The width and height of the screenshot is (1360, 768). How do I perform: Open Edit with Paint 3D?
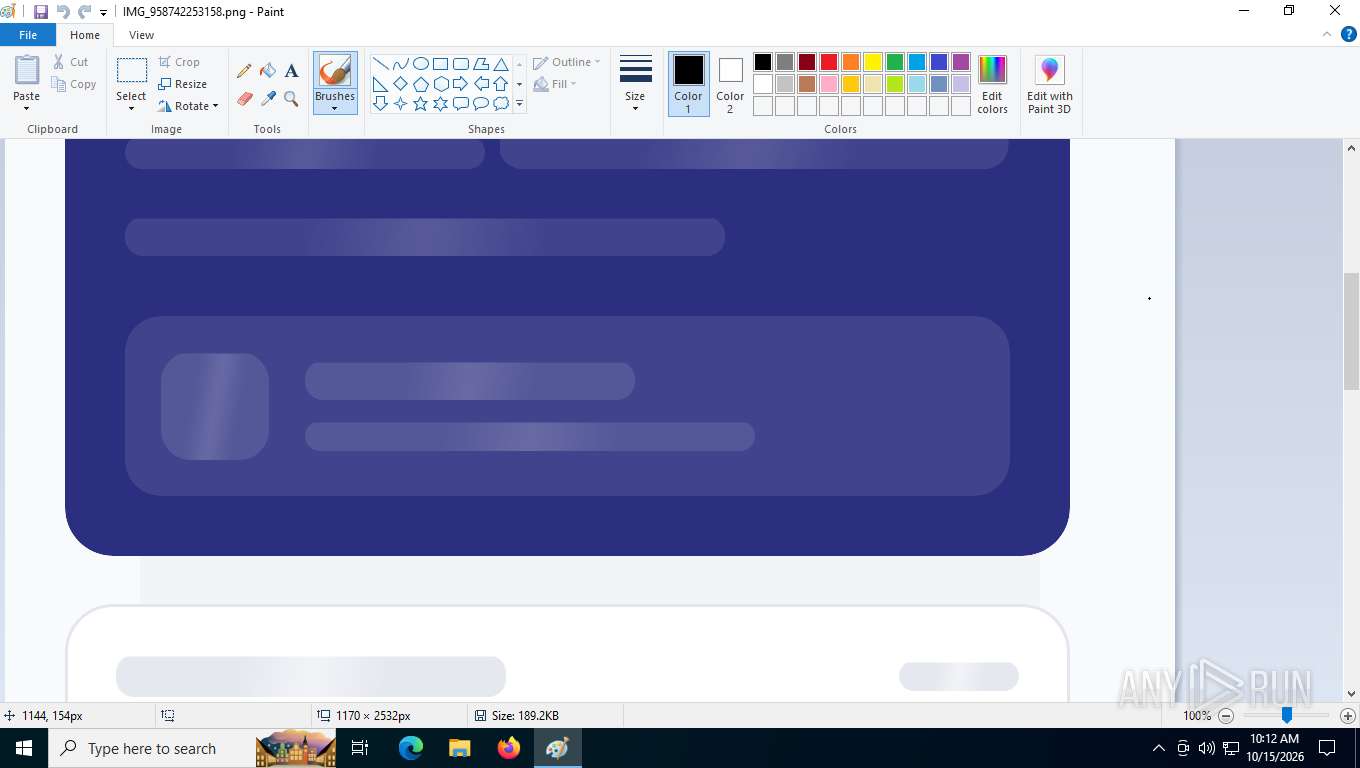(1050, 85)
